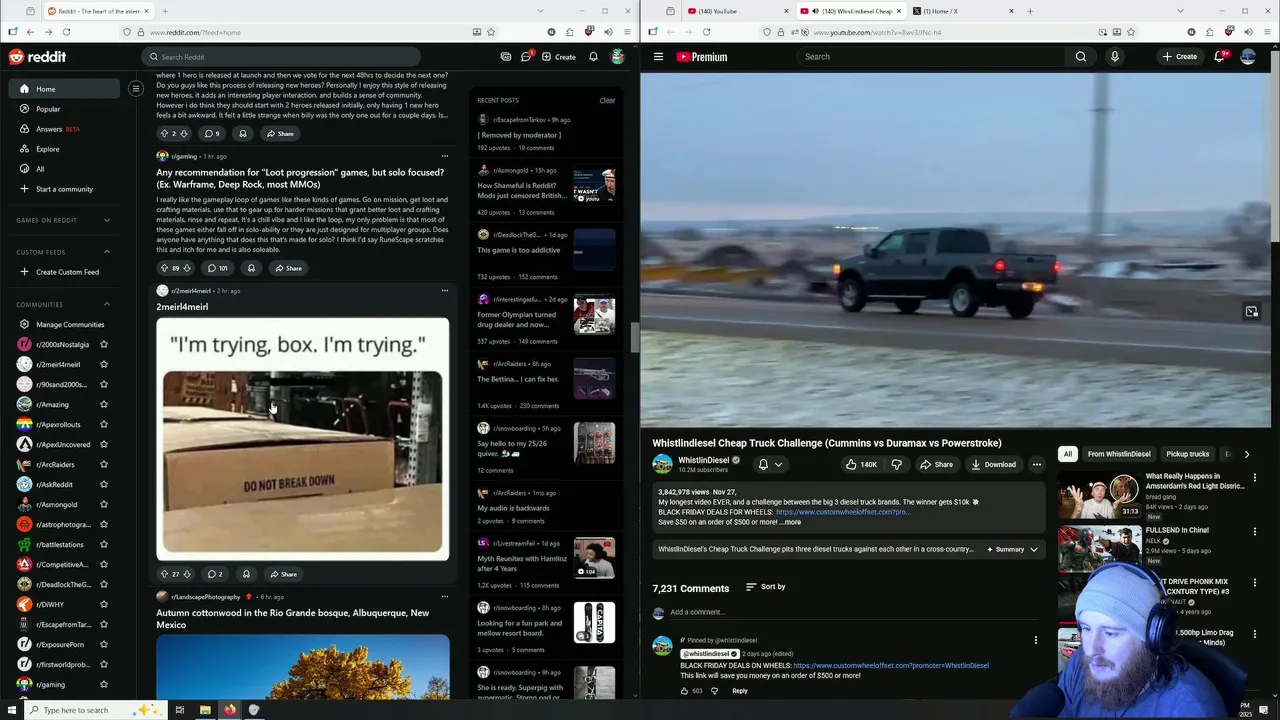Click the Reddit logo in header
1280x720 pixels.
[37, 57]
